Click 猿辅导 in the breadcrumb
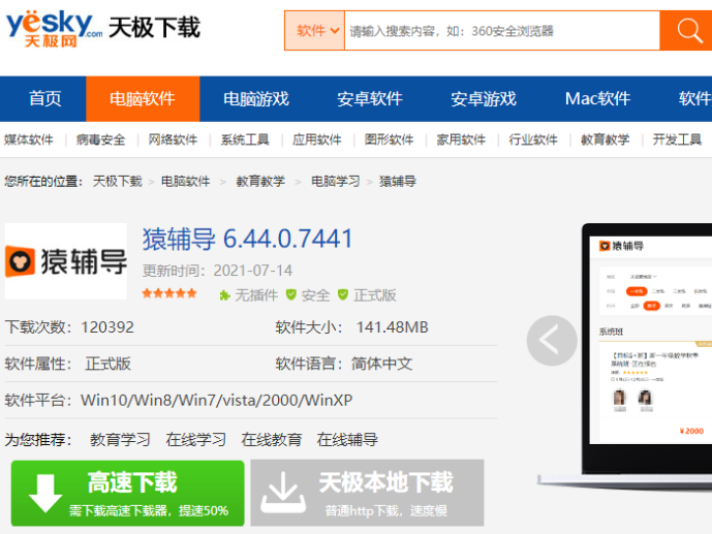Image resolution: width=712 pixels, height=534 pixels. (398, 182)
